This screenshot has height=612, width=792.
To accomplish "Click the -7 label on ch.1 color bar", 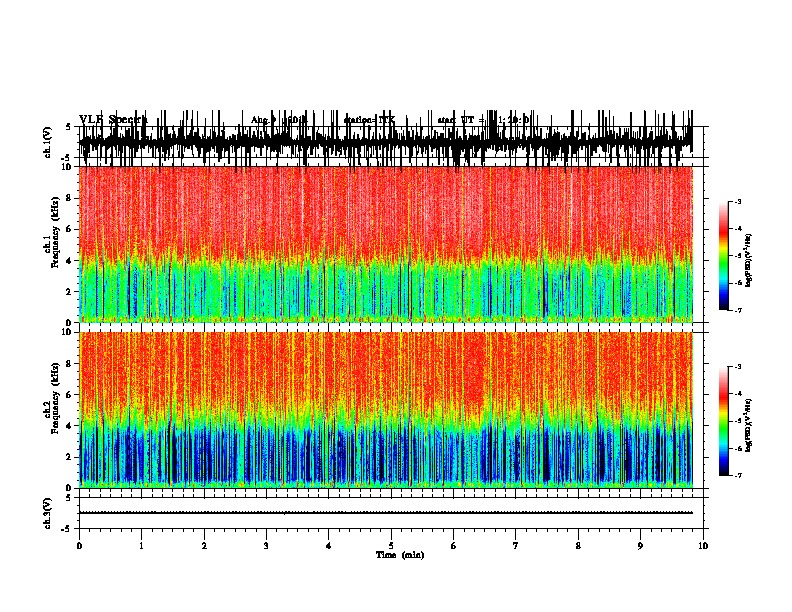I will [x=737, y=310].
